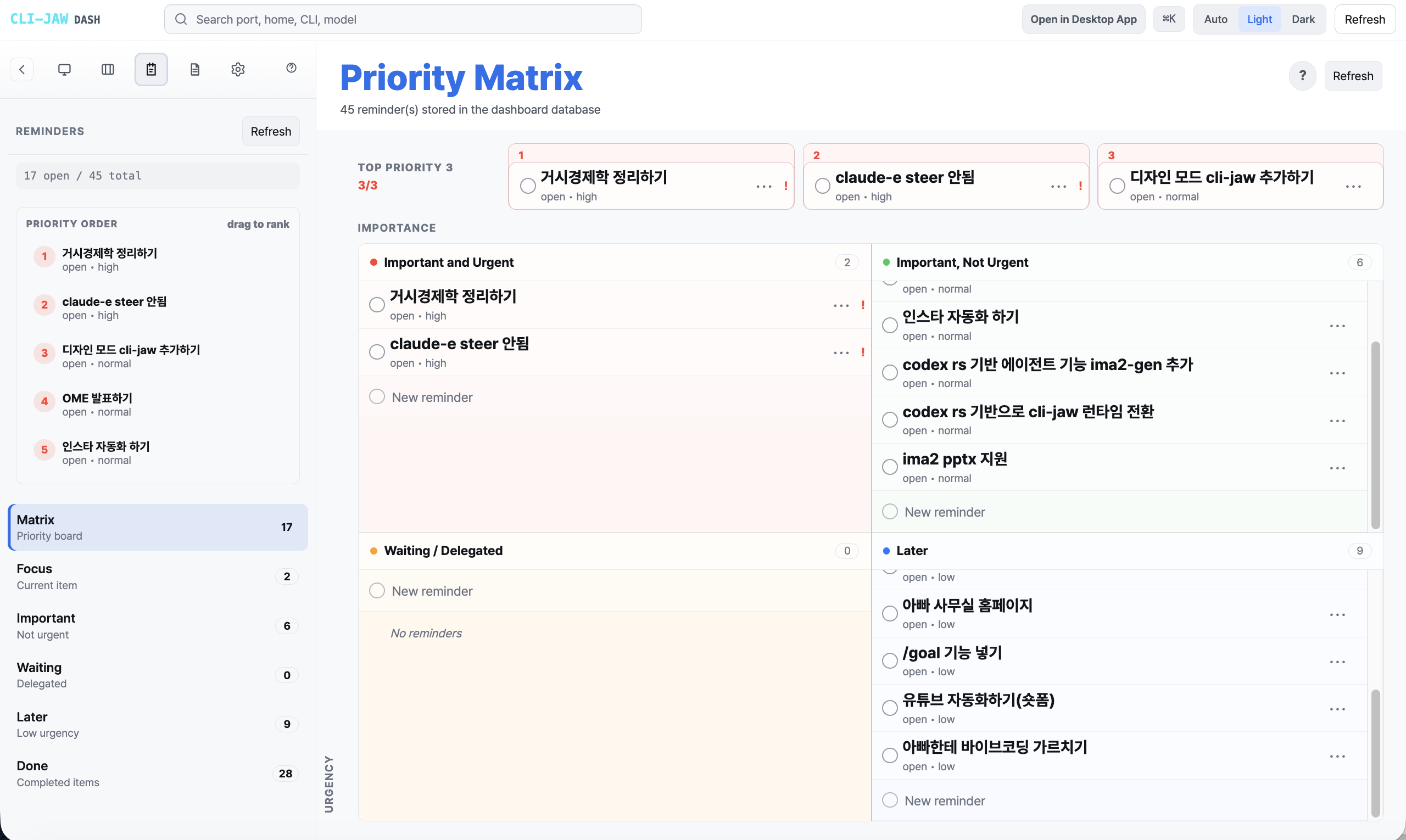This screenshot has height=840, width=1406.
Task: Open more options for 인스타 자동화 하기 in matrix
Action: point(1337,326)
